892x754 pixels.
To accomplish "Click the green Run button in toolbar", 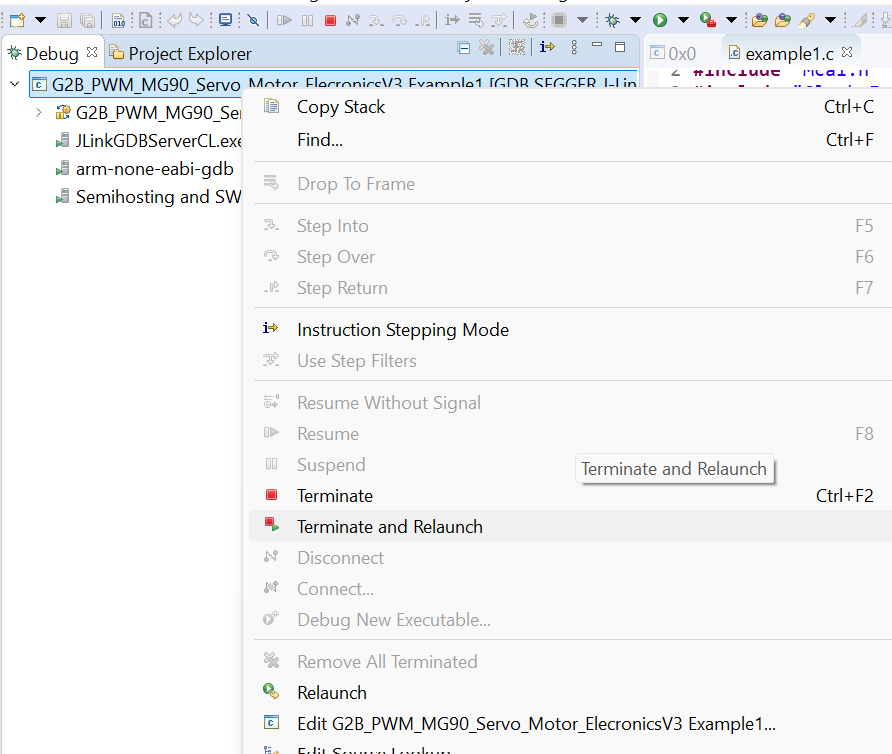I will point(660,20).
